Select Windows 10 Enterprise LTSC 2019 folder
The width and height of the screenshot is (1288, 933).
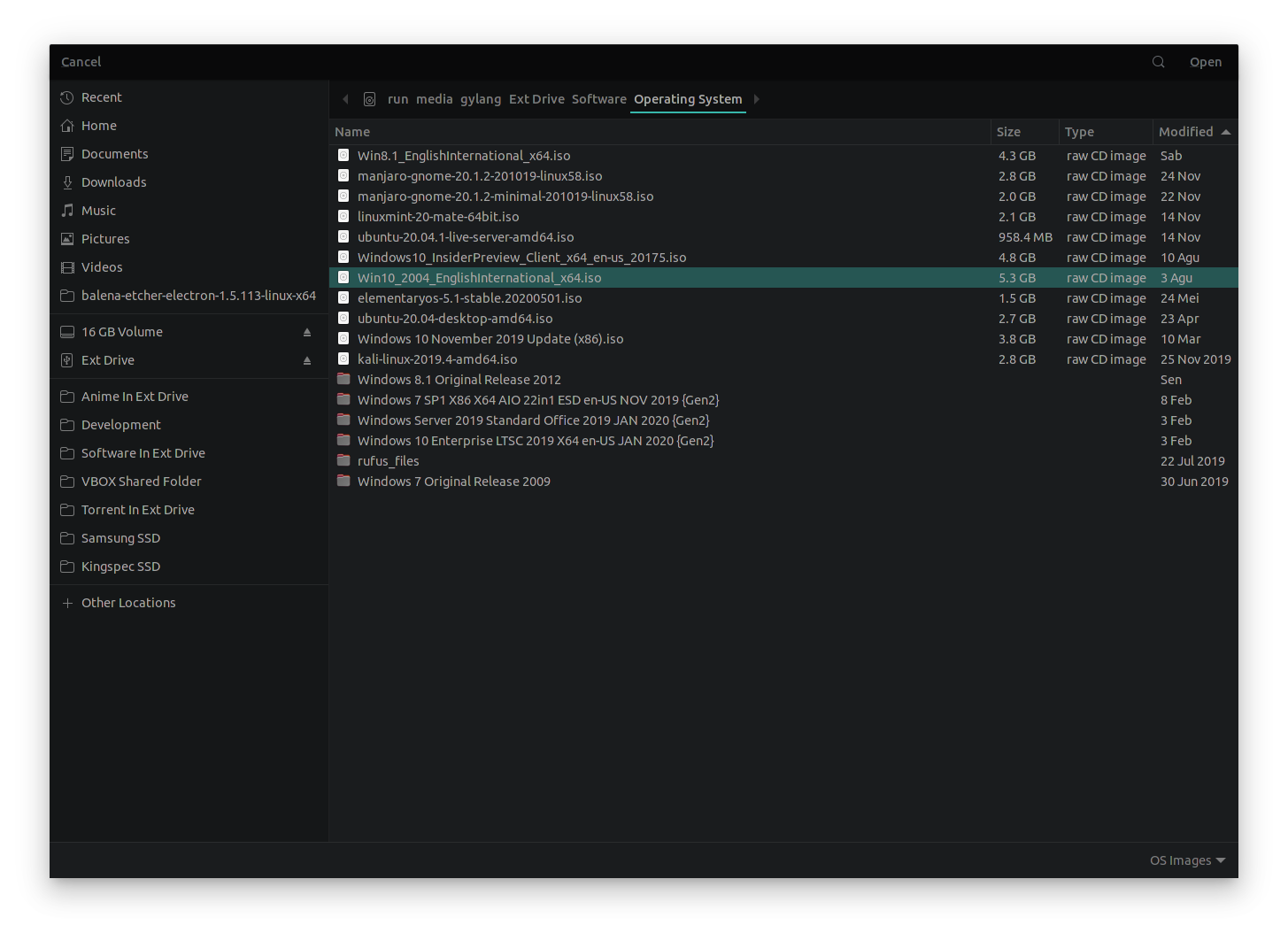click(783, 441)
